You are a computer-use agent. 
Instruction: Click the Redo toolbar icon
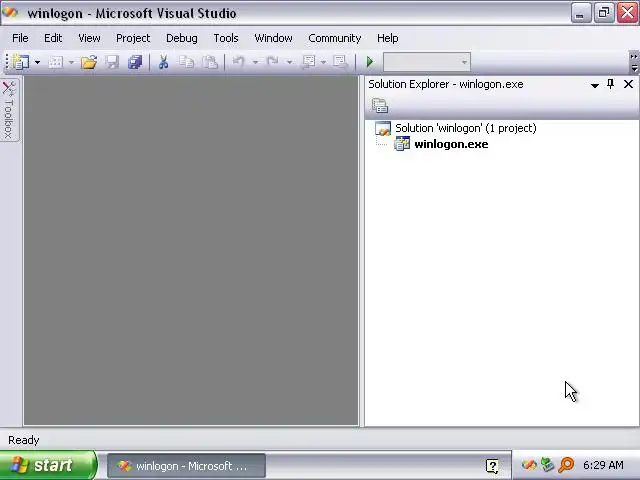click(x=273, y=62)
